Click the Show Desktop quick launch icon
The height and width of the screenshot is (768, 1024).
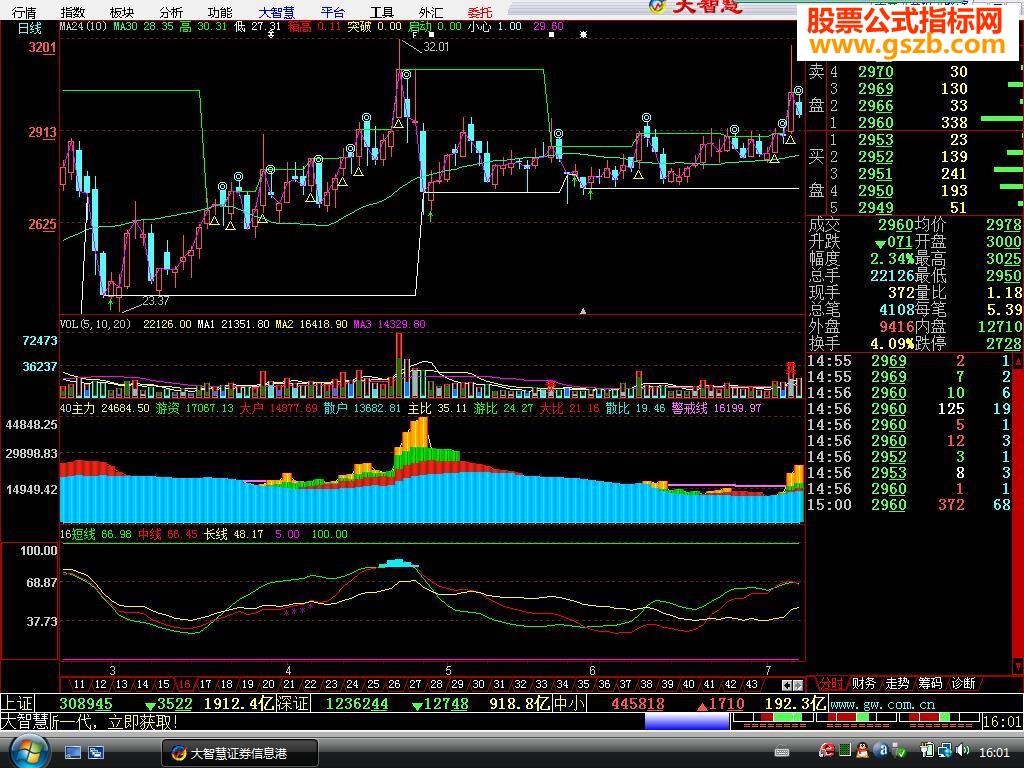(x=73, y=751)
